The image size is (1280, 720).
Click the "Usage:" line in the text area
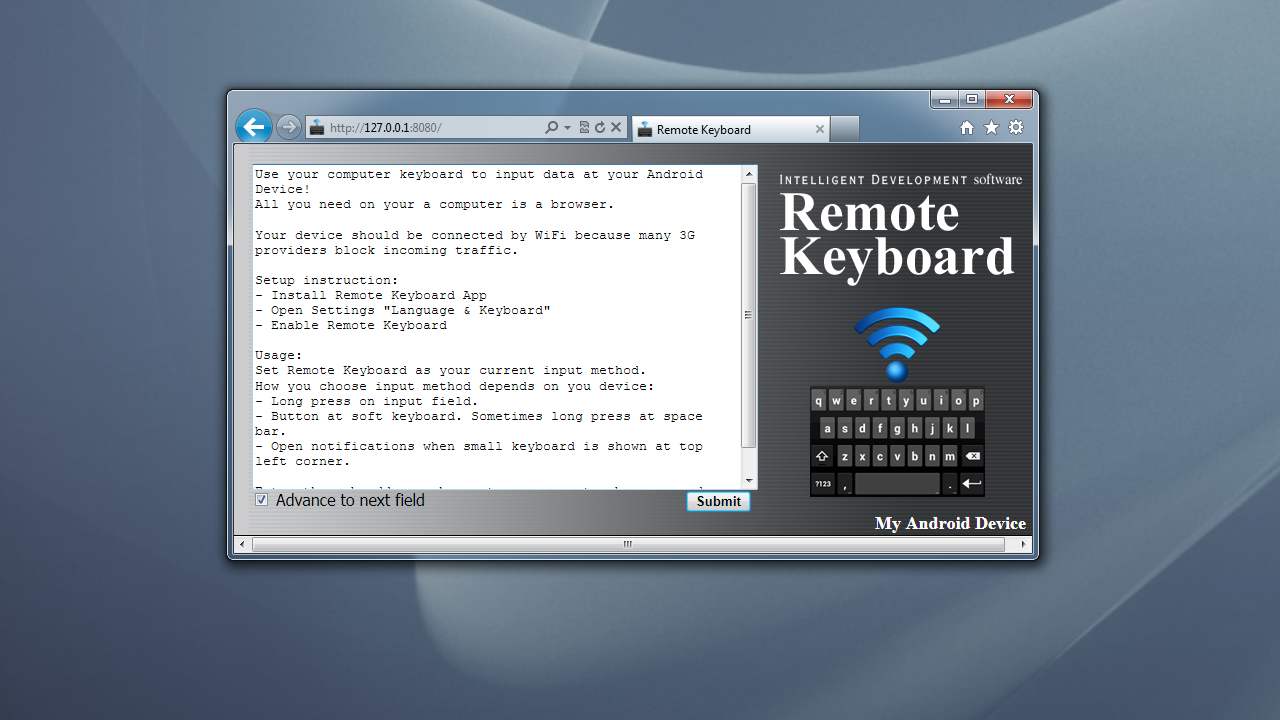click(x=279, y=355)
